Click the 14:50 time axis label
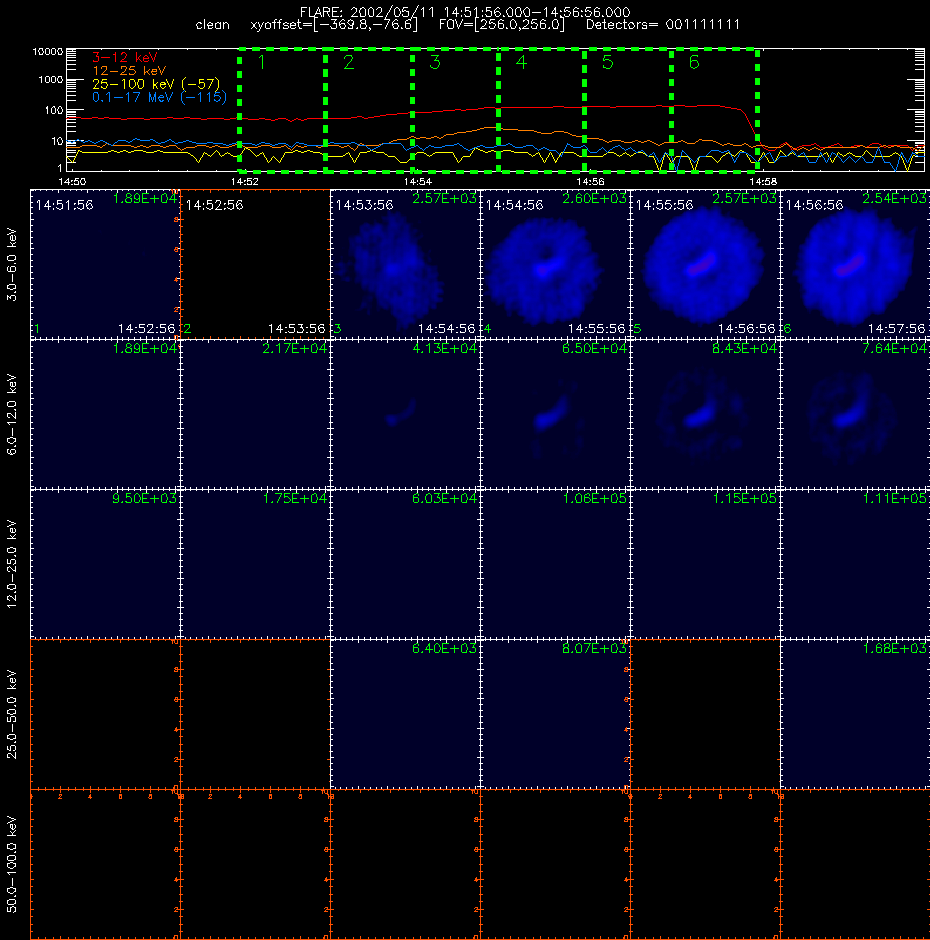Image resolution: width=930 pixels, height=940 pixels. click(x=72, y=181)
